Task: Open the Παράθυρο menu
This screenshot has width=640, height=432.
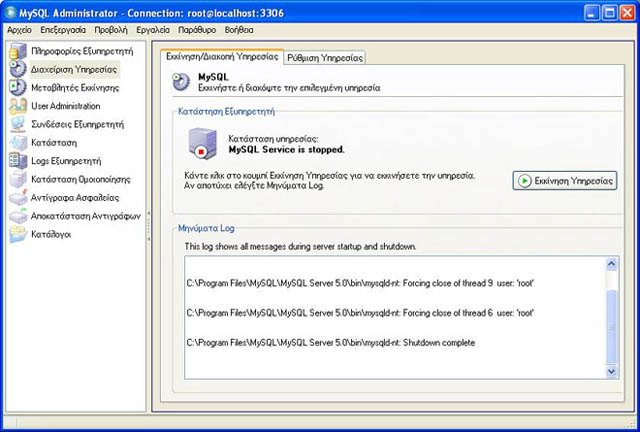Action: tap(197, 30)
